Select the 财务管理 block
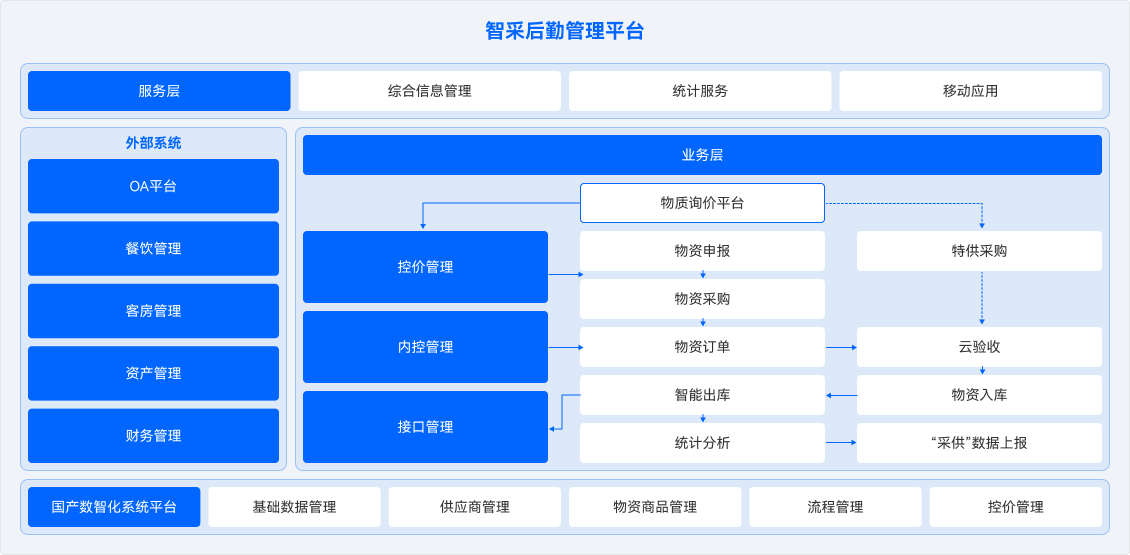The image size is (1130, 555). click(153, 436)
